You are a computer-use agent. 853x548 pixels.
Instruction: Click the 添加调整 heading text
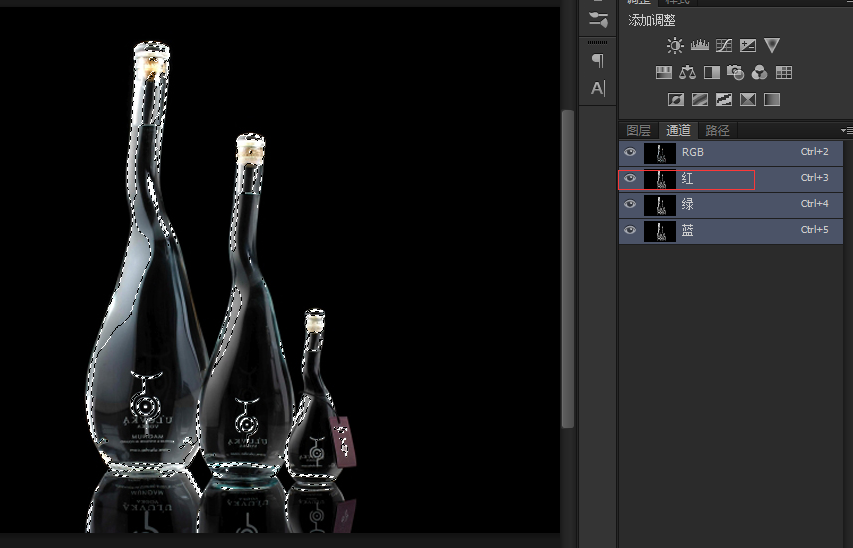click(652, 21)
